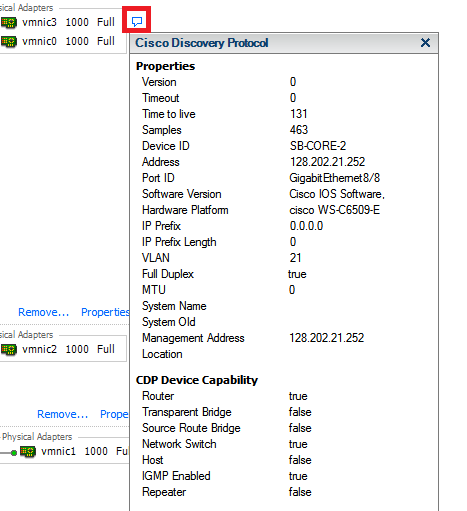Click Software Version value Cisco IOS Software
The width and height of the screenshot is (467, 511).
pos(337,194)
